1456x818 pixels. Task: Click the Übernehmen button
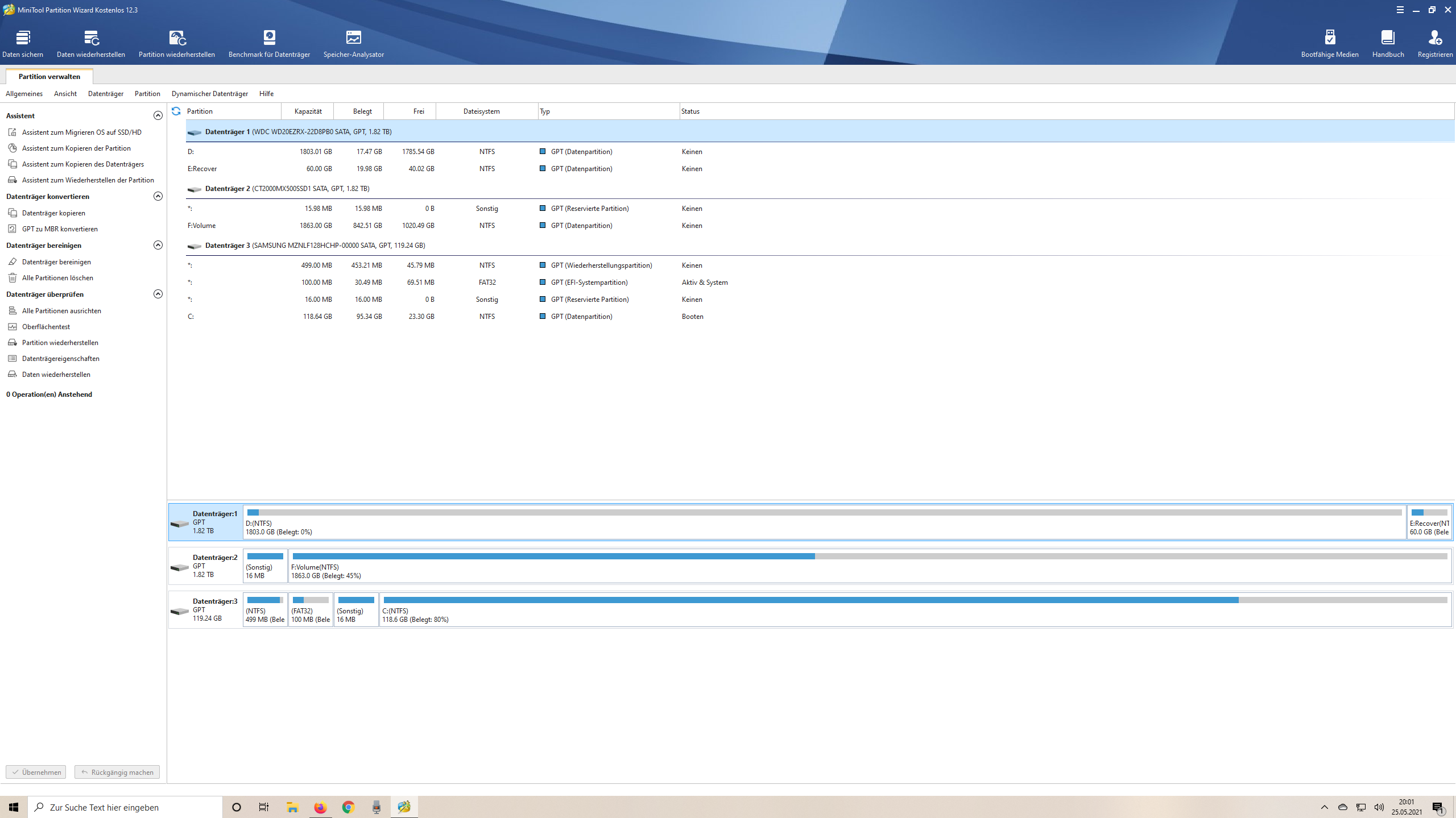(35, 772)
